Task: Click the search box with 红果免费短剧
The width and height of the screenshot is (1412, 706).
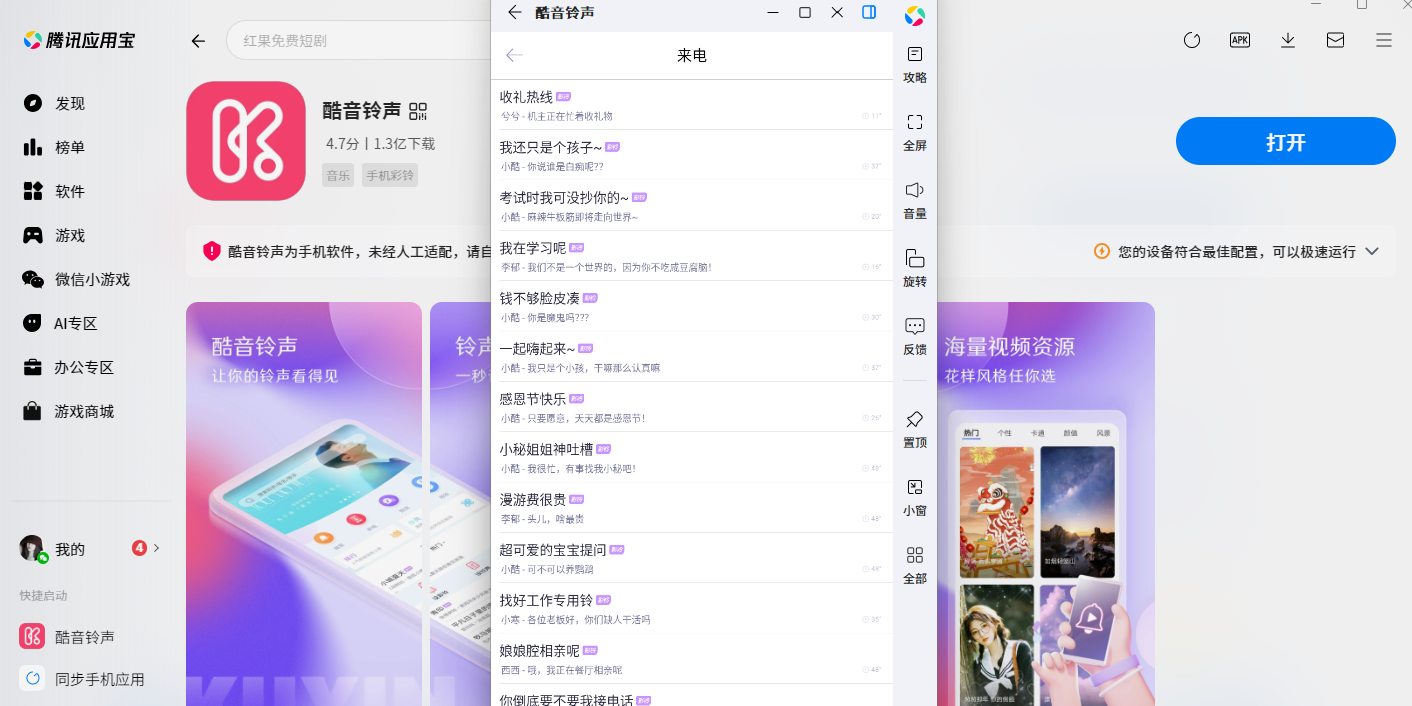Action: [x=360, y=41]
